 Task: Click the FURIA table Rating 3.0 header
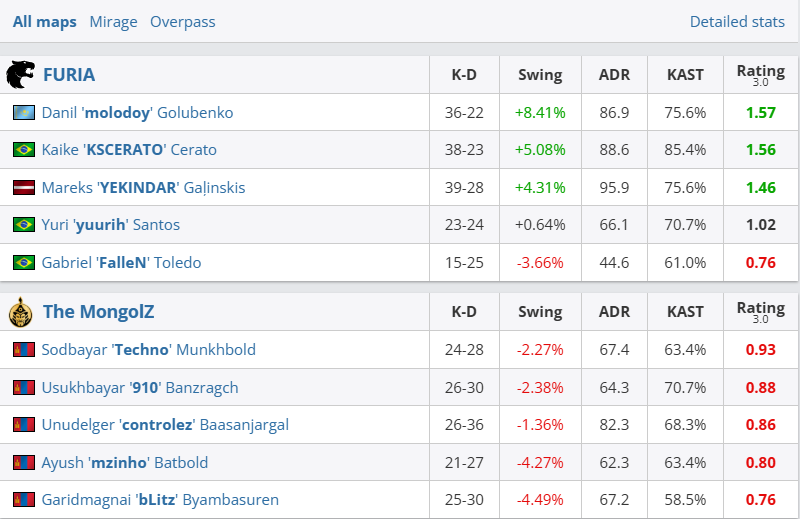click(760, 75)
